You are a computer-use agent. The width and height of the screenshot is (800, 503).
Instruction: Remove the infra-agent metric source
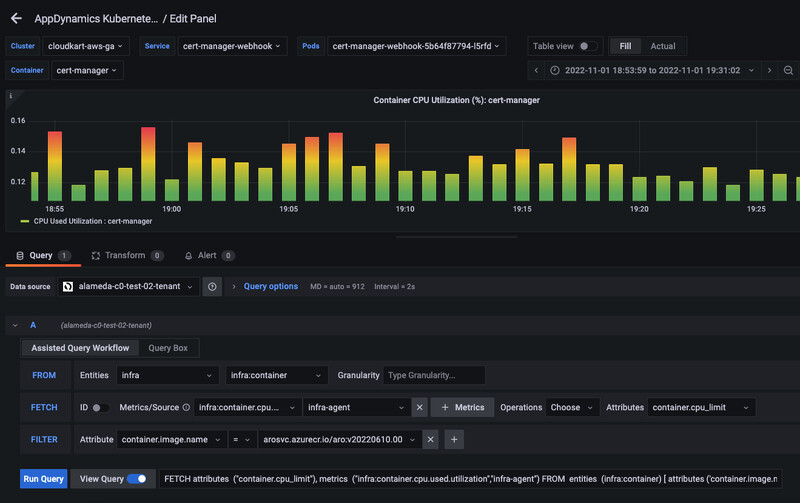[420, 407]
